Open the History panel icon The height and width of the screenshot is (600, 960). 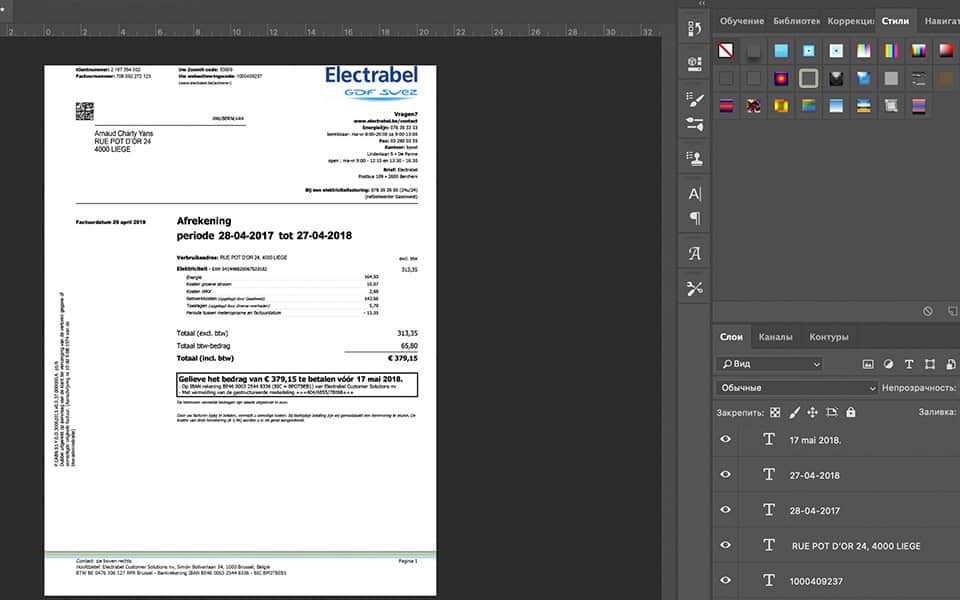[694, 28]
